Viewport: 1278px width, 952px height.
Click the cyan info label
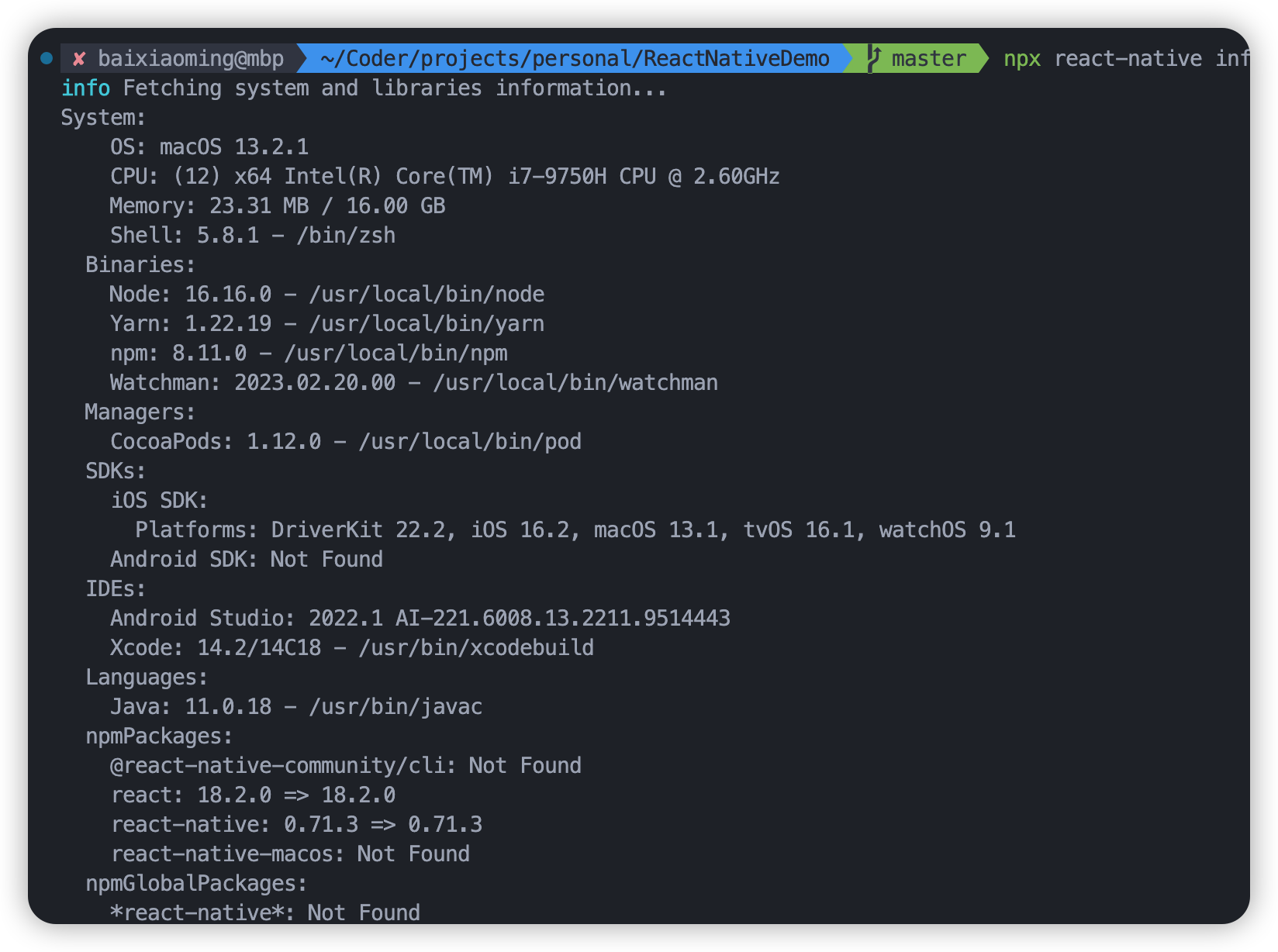click(x=85, y=88)
